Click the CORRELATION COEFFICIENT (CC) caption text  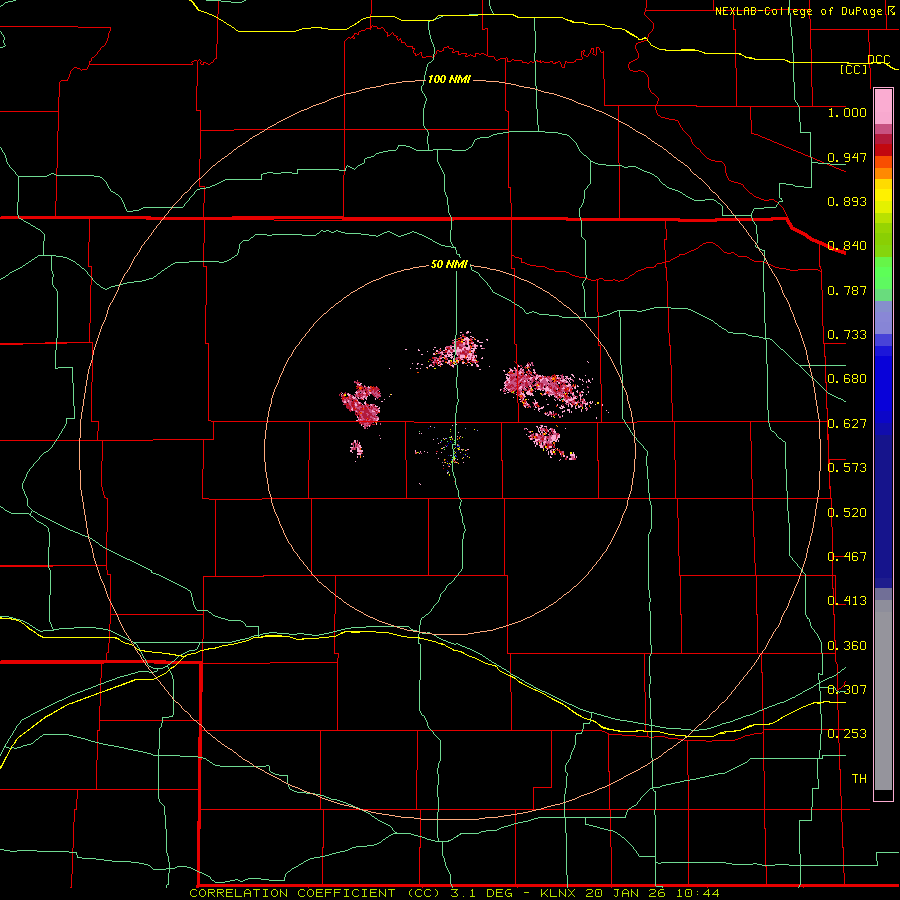pyautogui.click(x=316, y=893)
